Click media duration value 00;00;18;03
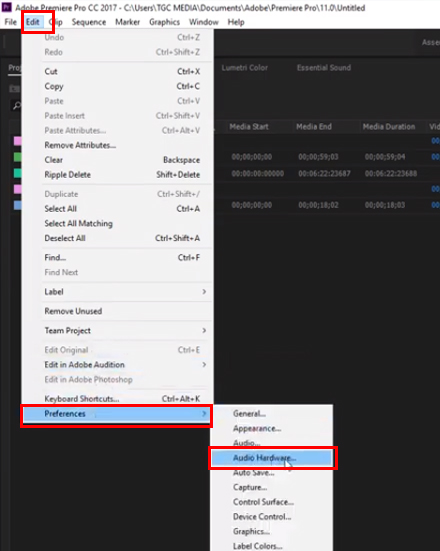 click(x=385, y=205)
